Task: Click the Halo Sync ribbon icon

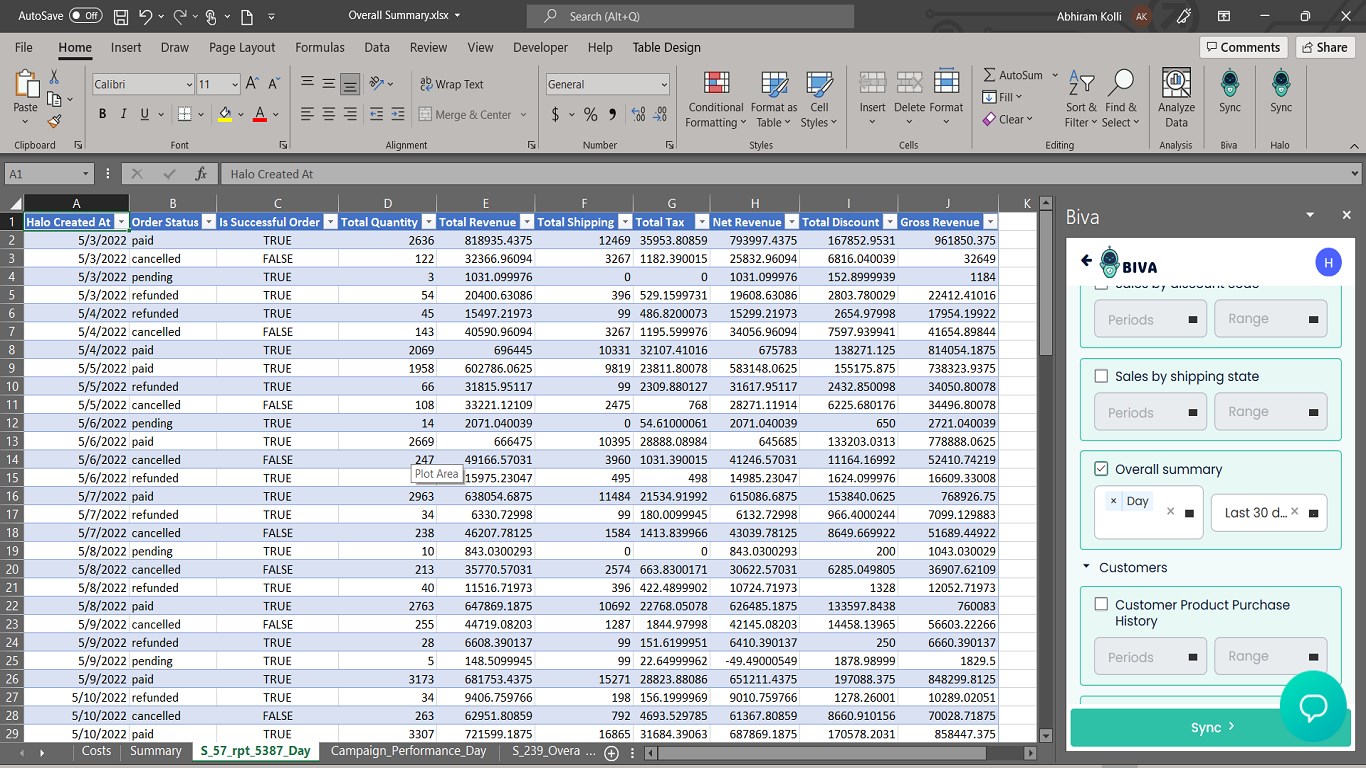Action: click(1281, 85)
